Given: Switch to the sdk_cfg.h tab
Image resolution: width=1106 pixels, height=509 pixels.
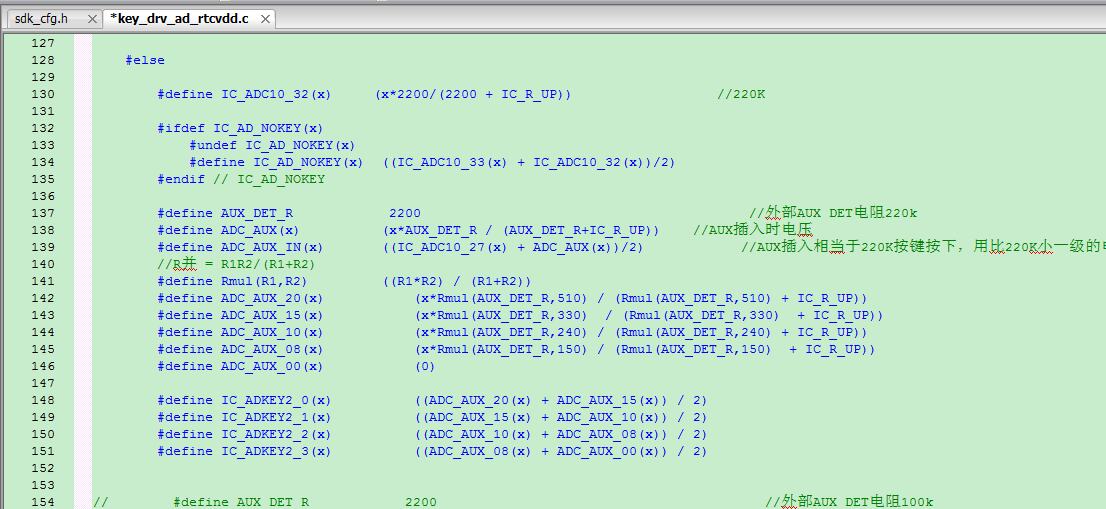Looking at the screenshot, I should click(x=42, y=19).
